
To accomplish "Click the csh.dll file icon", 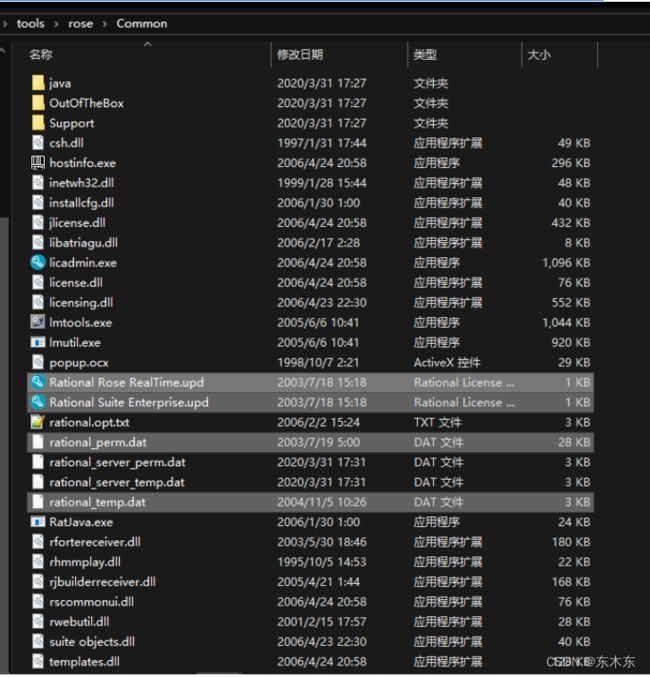I will pyautogui.click(x=38, y=142).
